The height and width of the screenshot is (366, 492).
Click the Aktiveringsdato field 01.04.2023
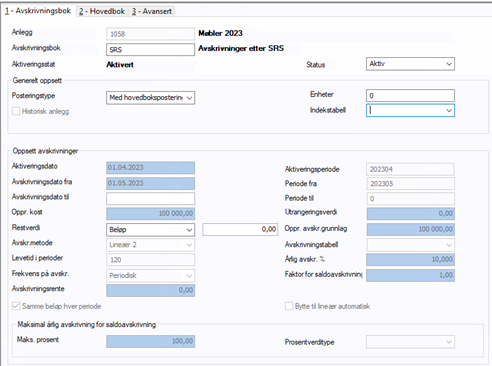click(x=150, y=168)
